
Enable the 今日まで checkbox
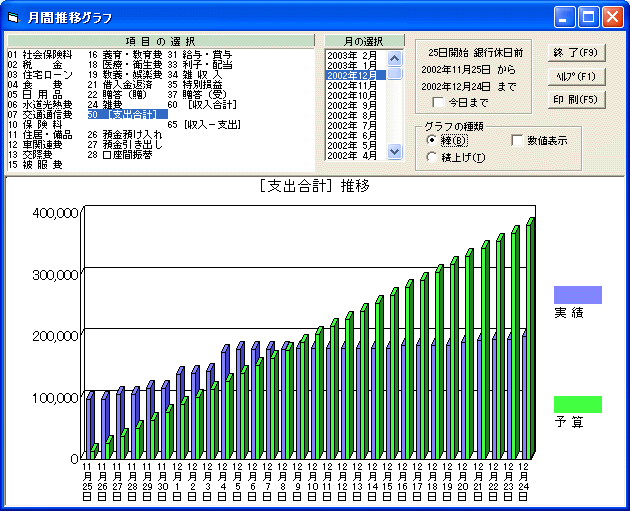(x=438, y=102)
